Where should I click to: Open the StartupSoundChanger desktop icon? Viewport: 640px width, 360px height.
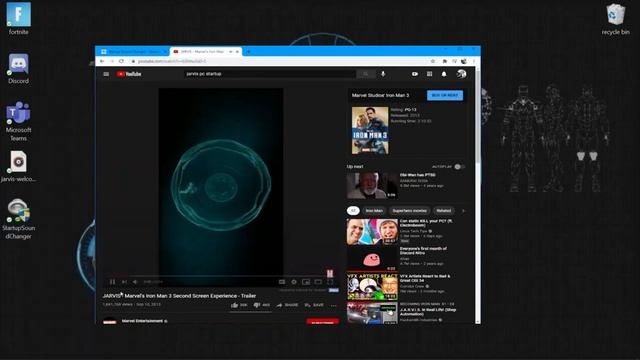[x=18, y=219]
